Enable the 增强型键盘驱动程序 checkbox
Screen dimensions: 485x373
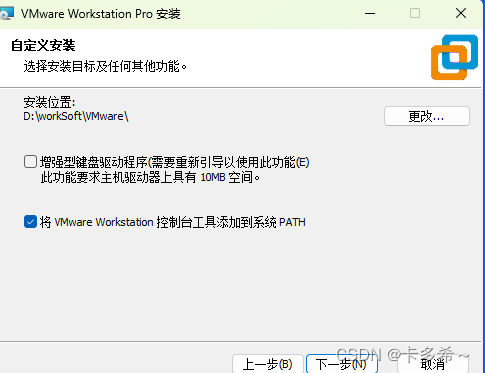30,162
